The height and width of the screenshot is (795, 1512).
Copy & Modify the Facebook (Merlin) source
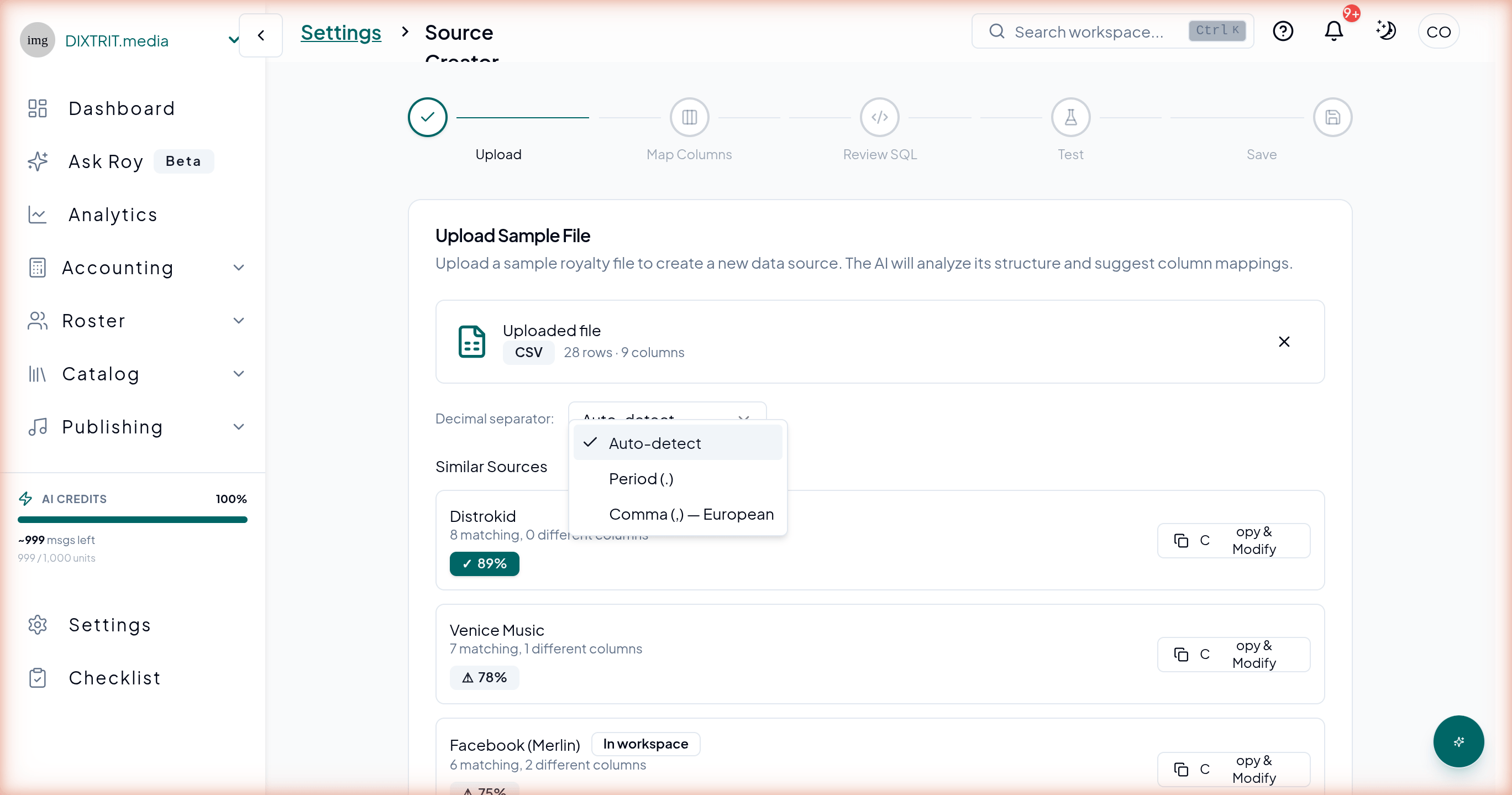[x=1234, y=769]
